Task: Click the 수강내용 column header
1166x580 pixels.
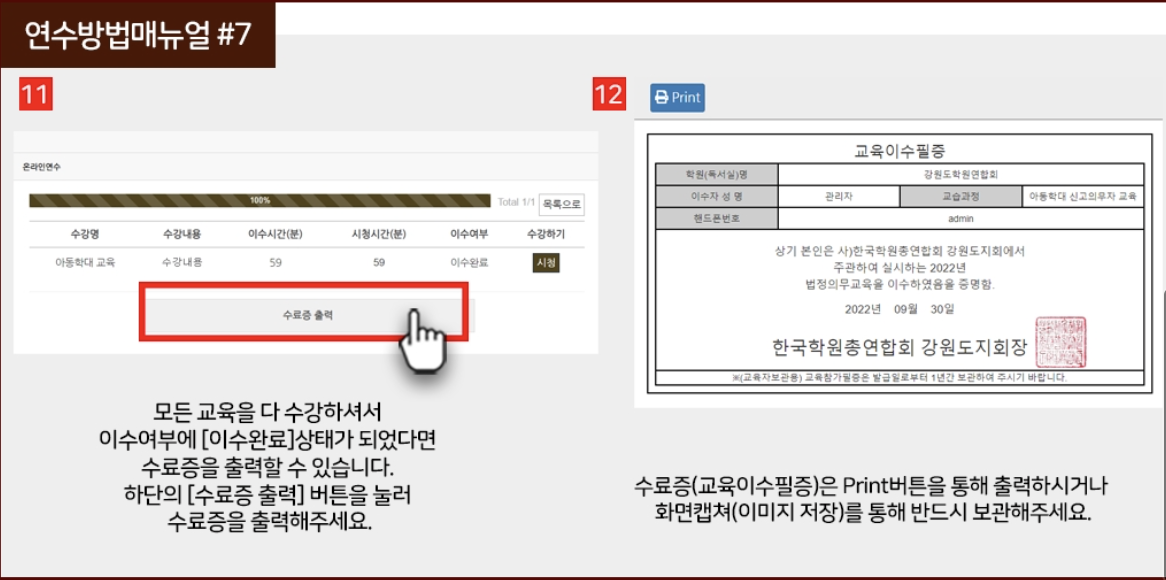Action: (x=182, y=234)
